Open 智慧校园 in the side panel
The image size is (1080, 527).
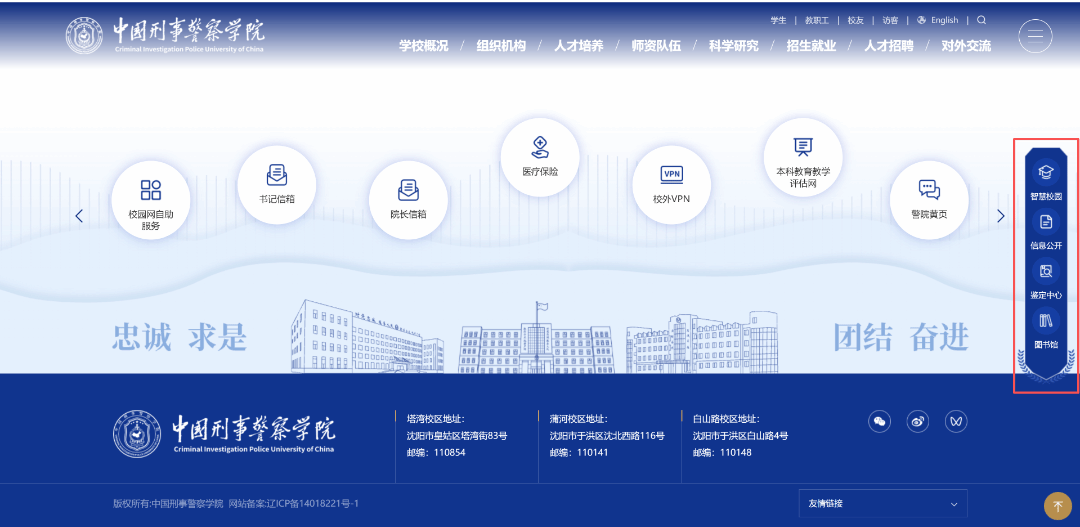1046,173
